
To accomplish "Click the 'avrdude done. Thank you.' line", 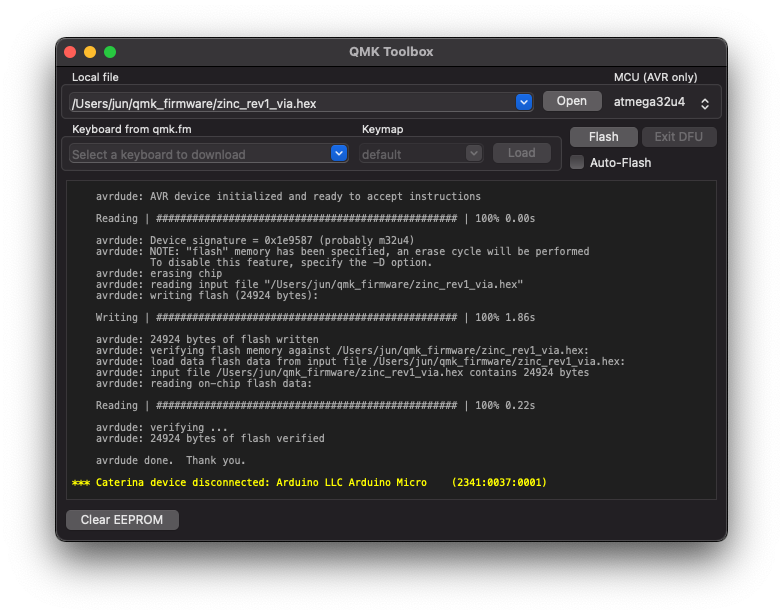I will [x=171, y=460].
